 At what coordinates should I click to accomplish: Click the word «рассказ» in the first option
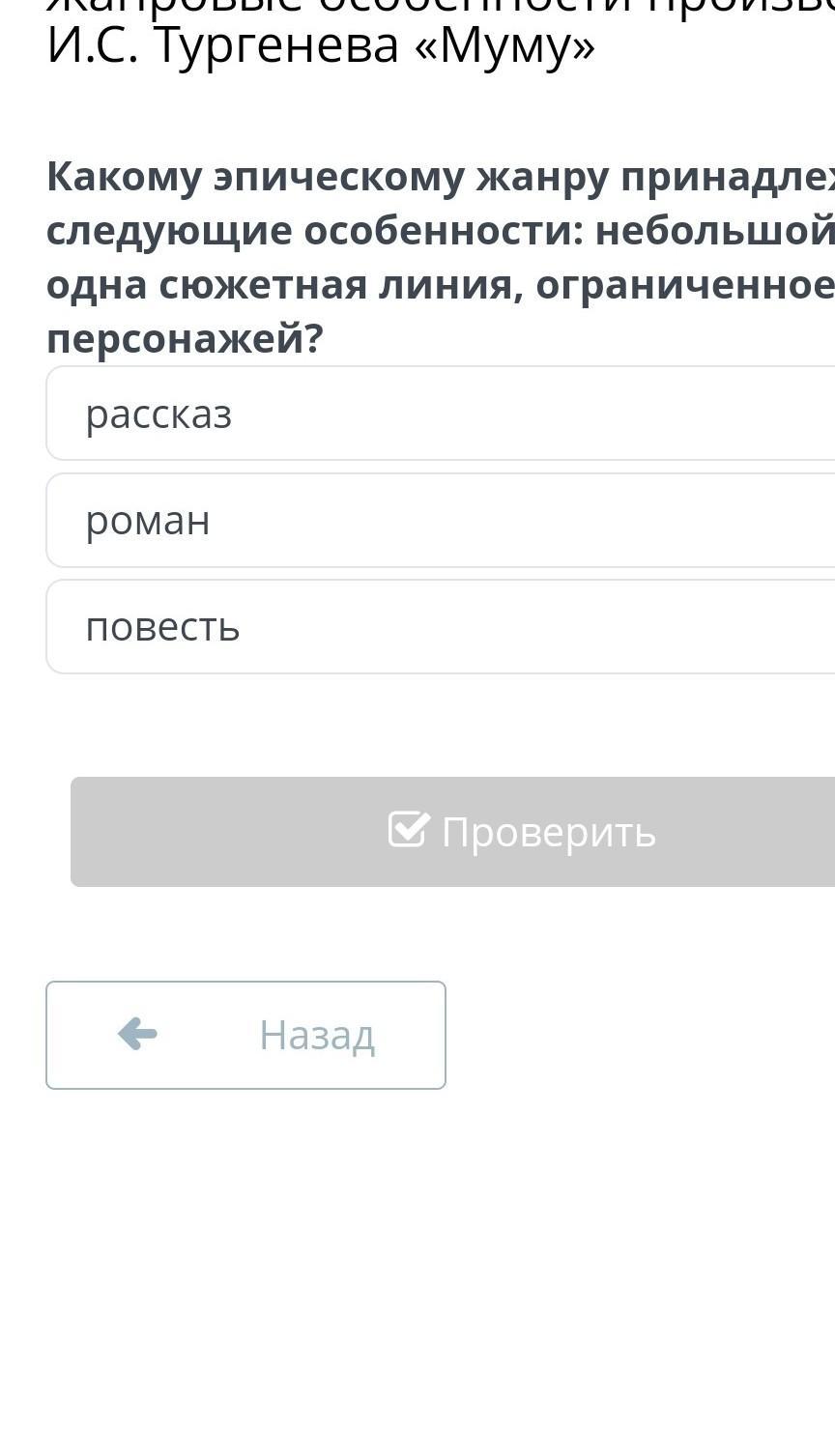point(158,415)
